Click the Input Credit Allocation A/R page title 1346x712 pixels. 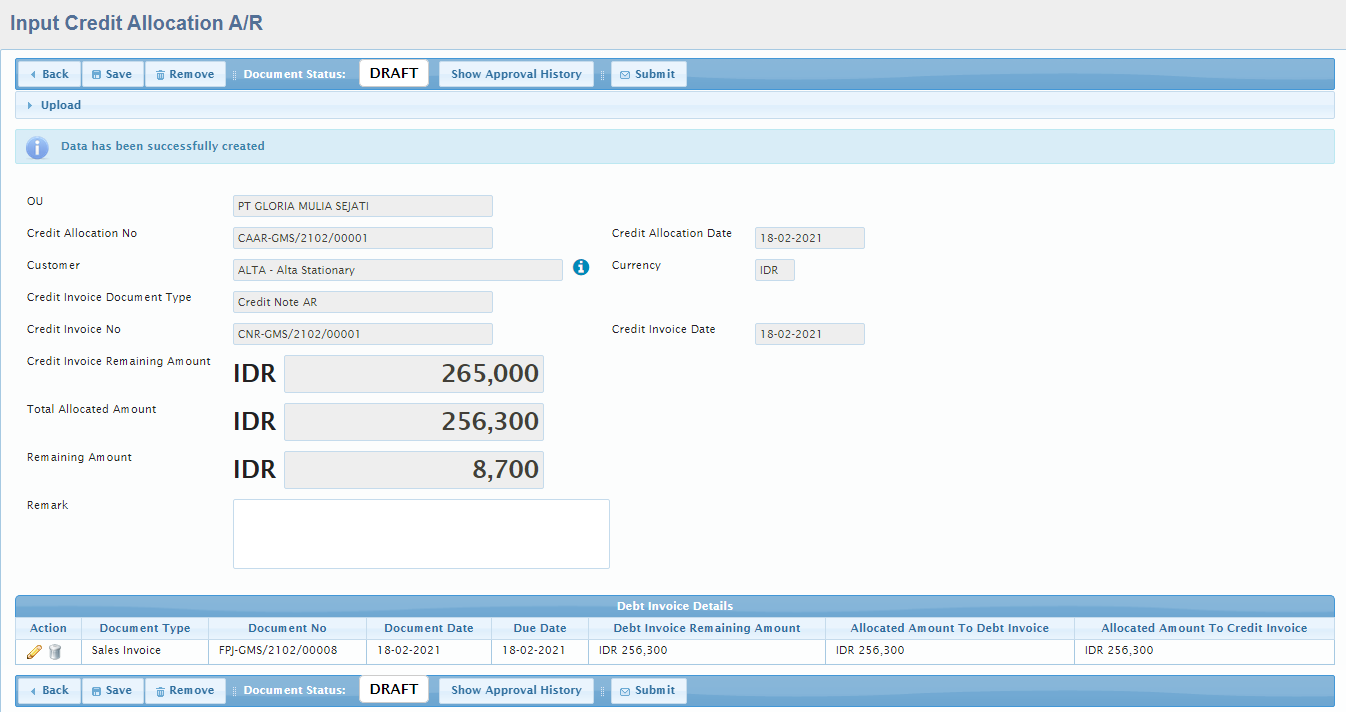(137, 23)
